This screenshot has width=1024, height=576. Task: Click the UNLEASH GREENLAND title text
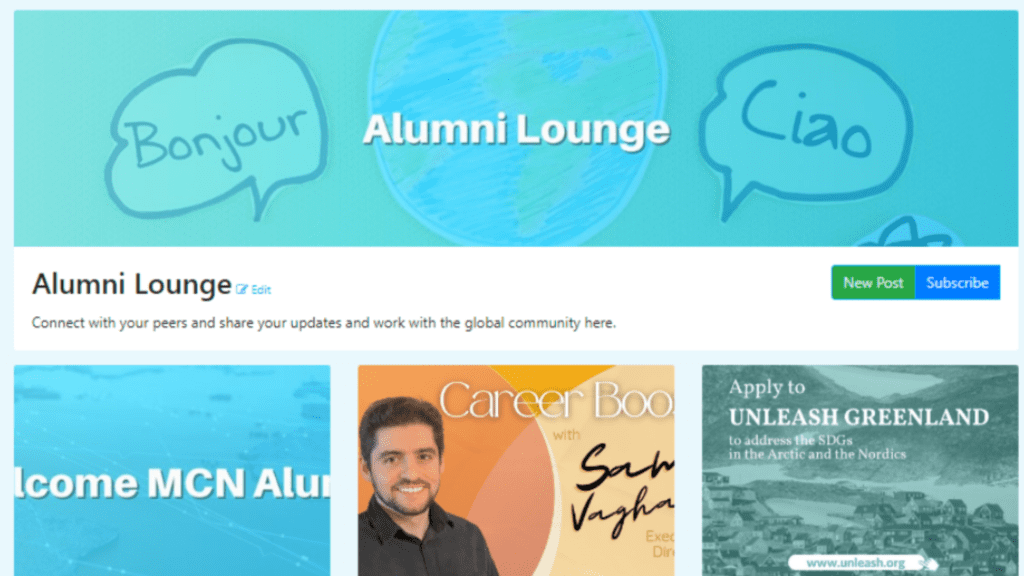(x=859, y=417)
